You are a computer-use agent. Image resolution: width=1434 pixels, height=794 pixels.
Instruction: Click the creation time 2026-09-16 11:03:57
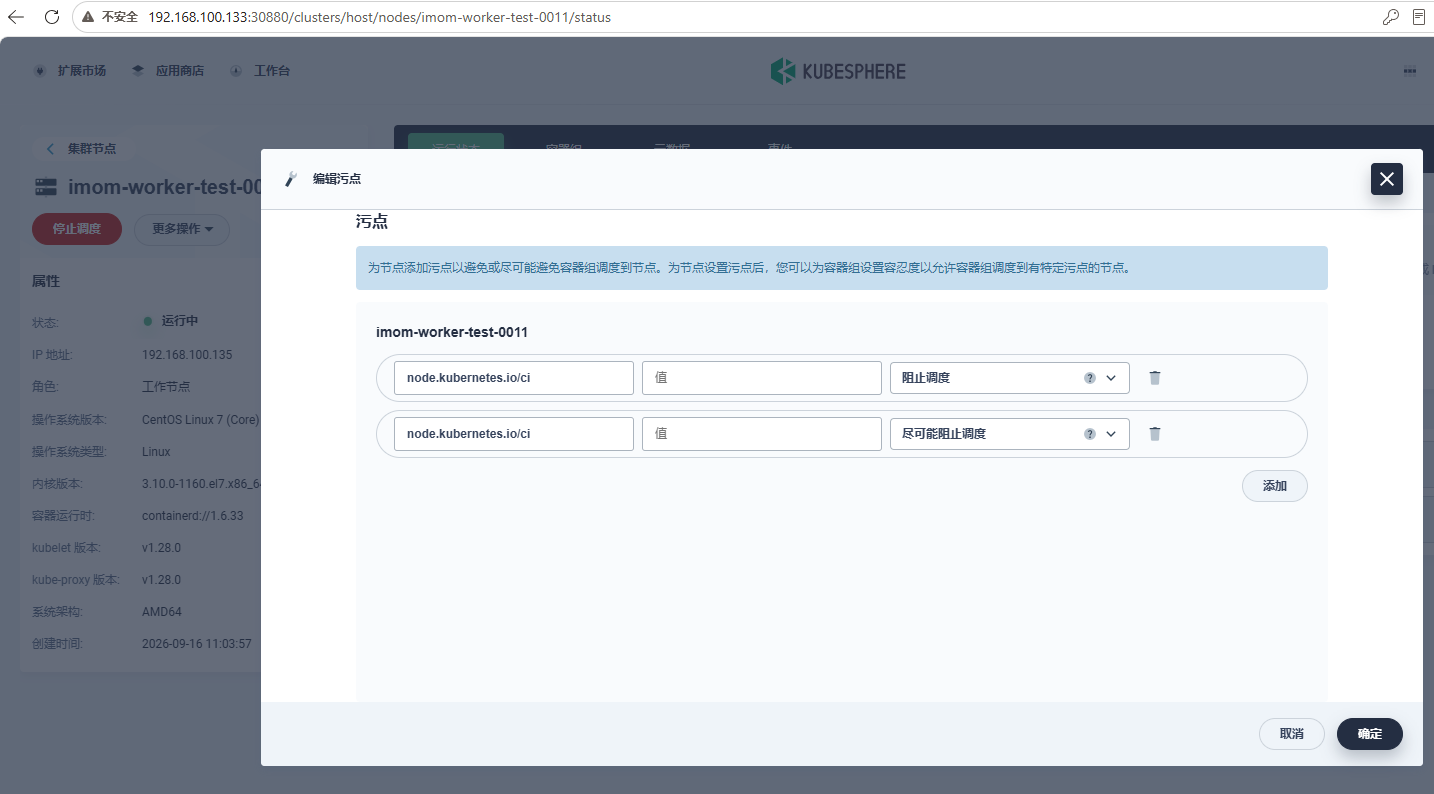pos(197,644)
